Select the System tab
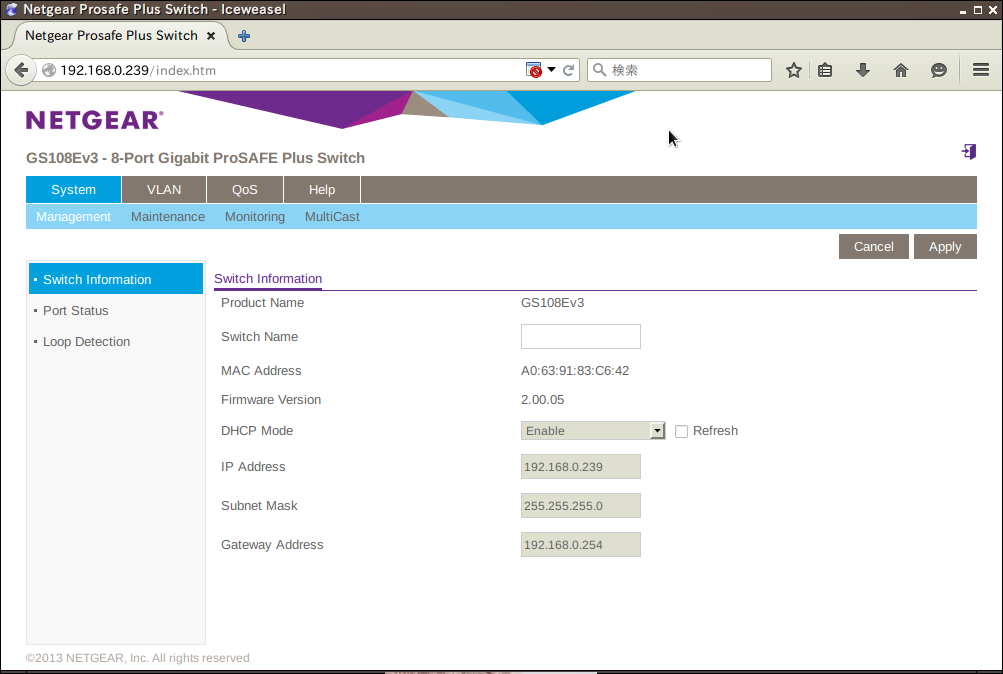1003x674 pixels. [x=74, y=190]
